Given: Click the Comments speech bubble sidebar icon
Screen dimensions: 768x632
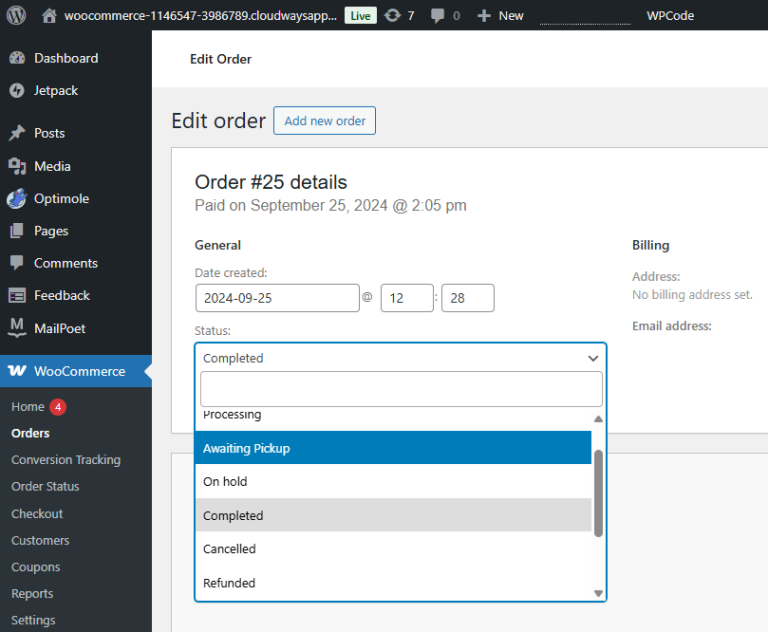Looking at the screenshot, I should tap(17, 263).
